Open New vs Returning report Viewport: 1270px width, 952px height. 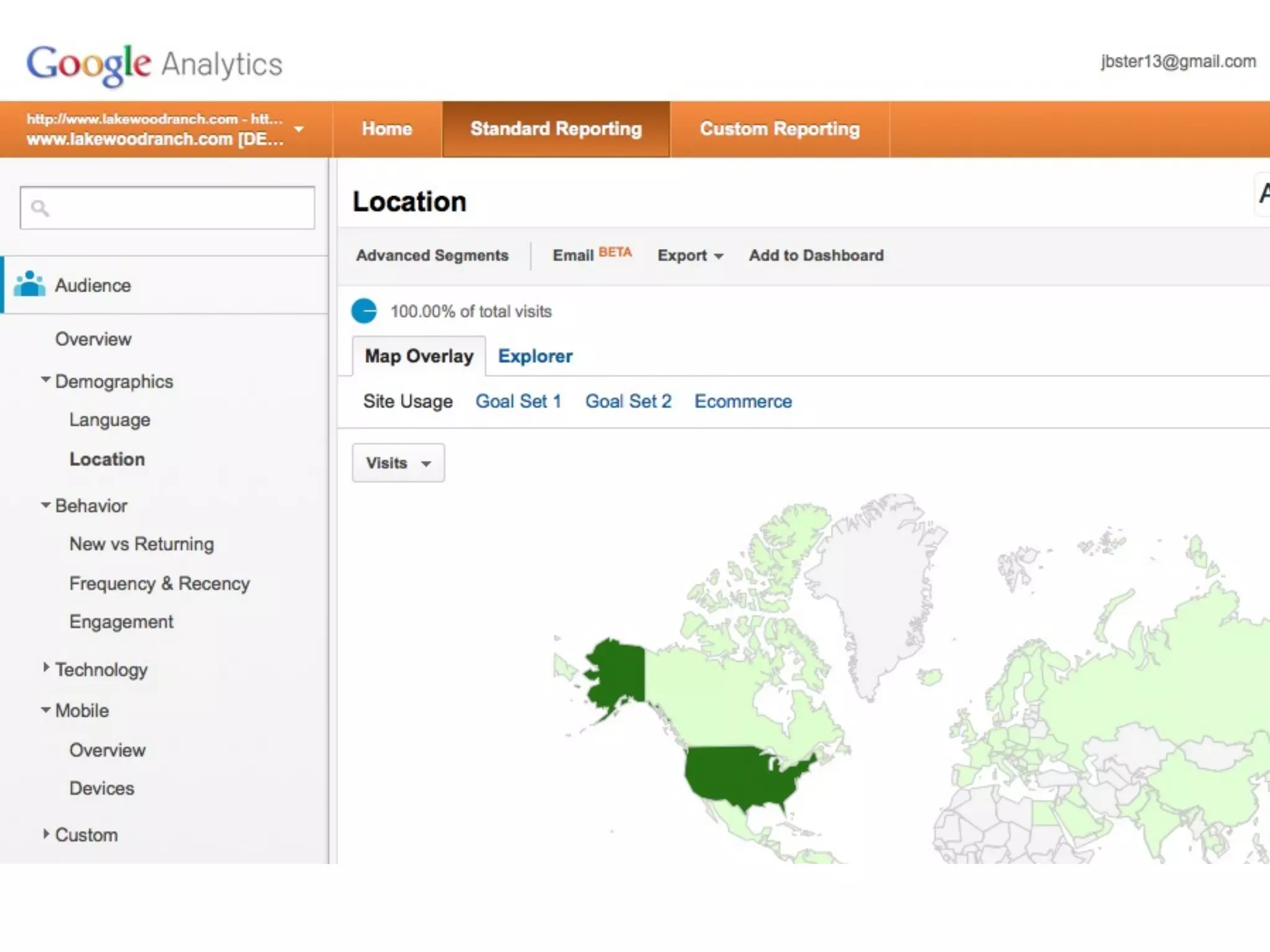pyautogui.click(x=141, y=544)
